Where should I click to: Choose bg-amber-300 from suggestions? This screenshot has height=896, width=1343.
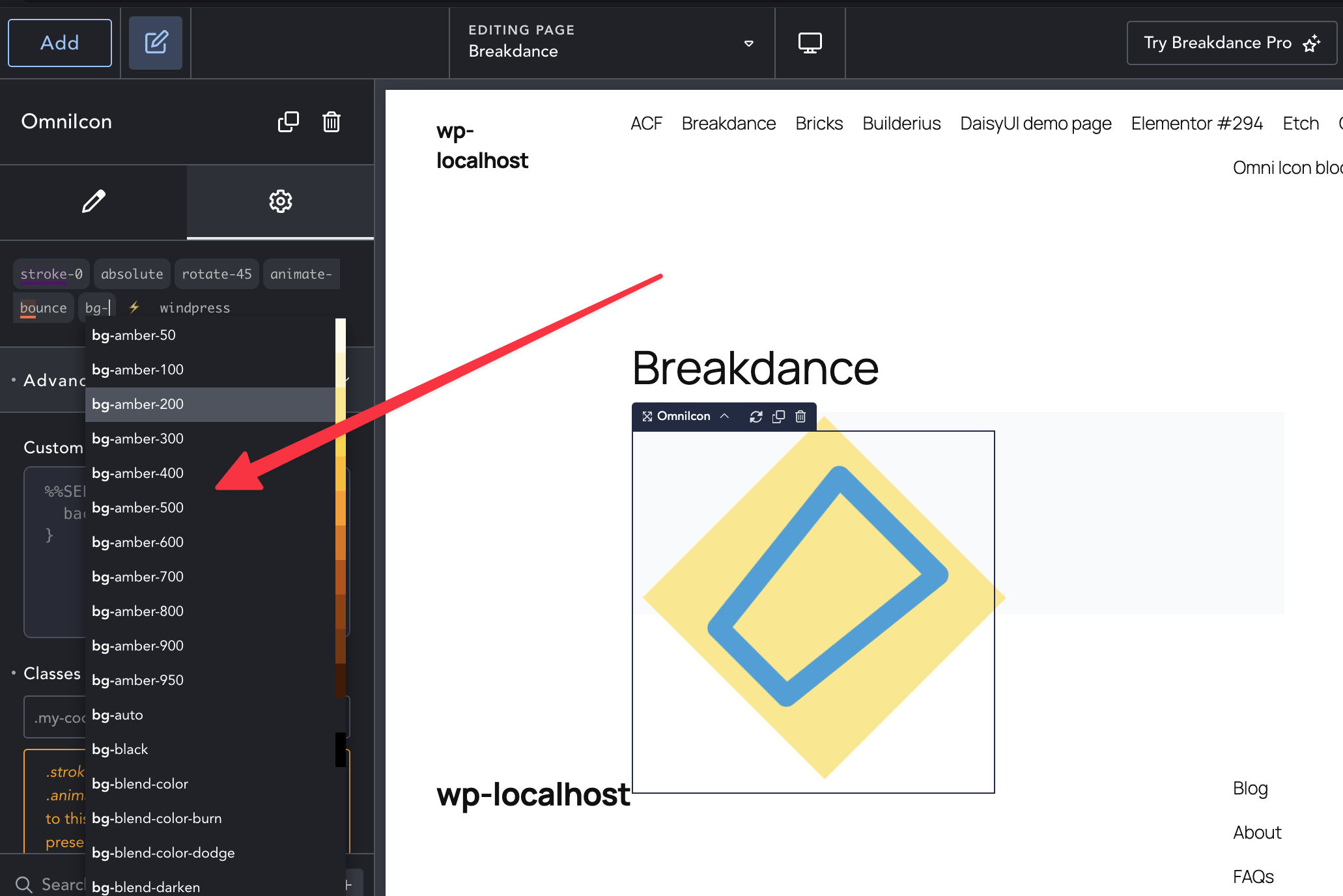coord(210,439)
